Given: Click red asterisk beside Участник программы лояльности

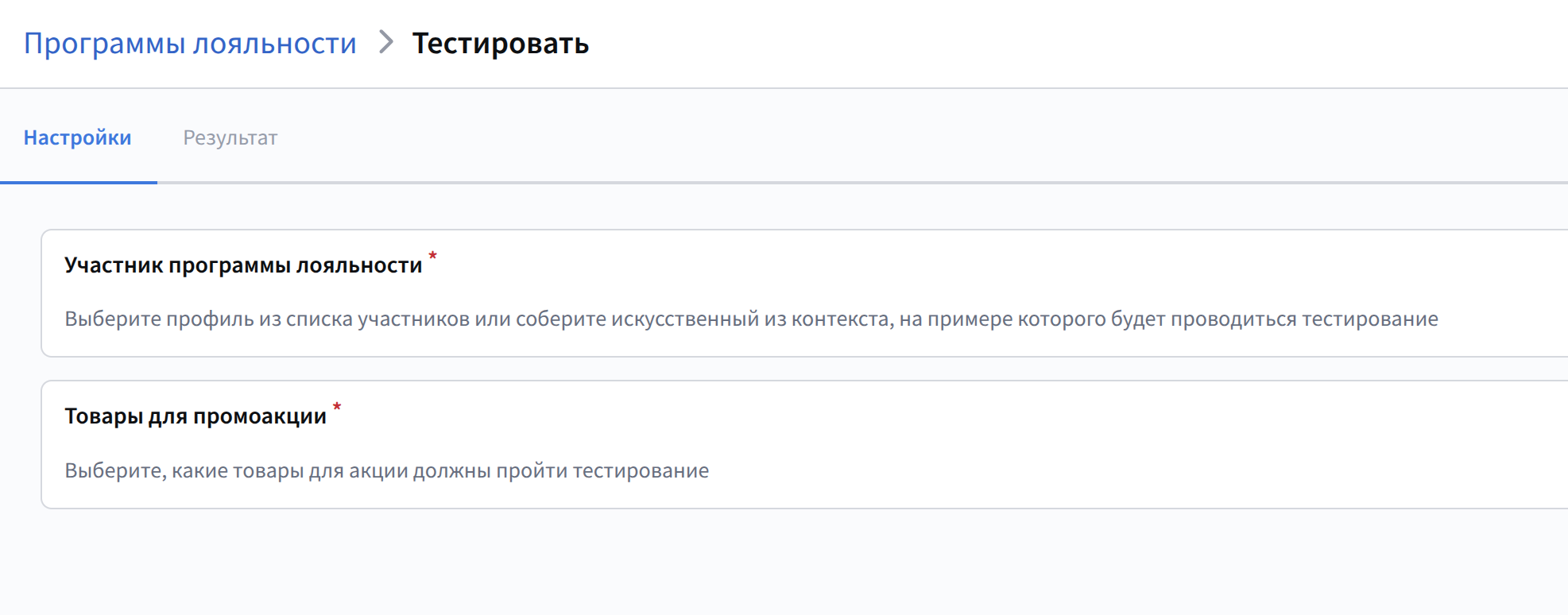Looking at the screenshot, I should (433, 256).
